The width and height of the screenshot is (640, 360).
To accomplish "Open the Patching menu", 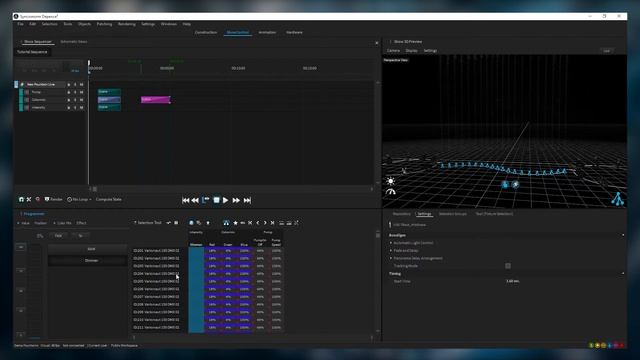I will point(104,24).
